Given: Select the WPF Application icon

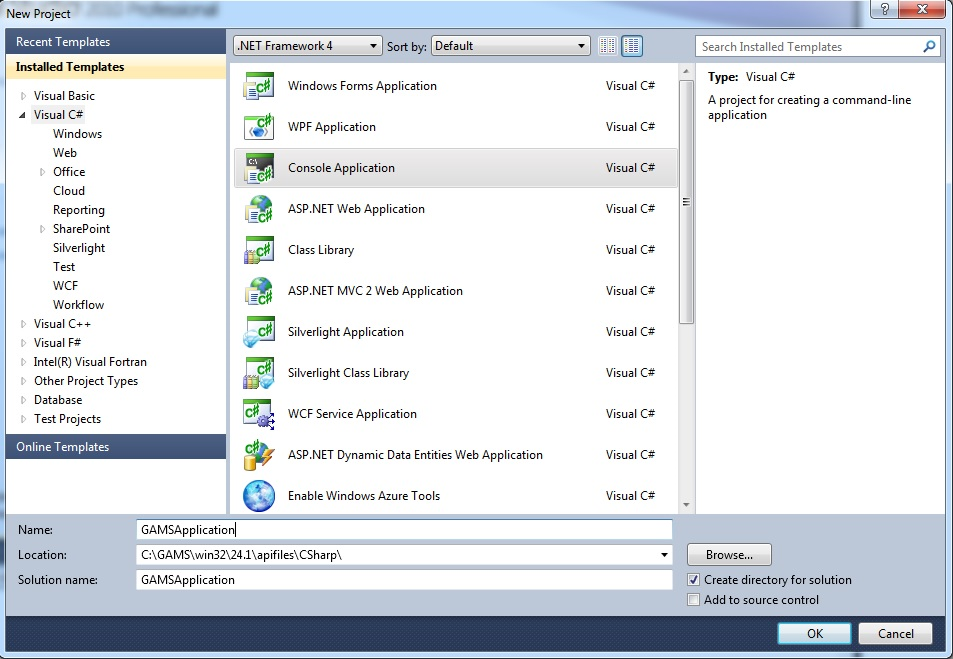Looking at the screenshot, I should [x=259, y=128].
